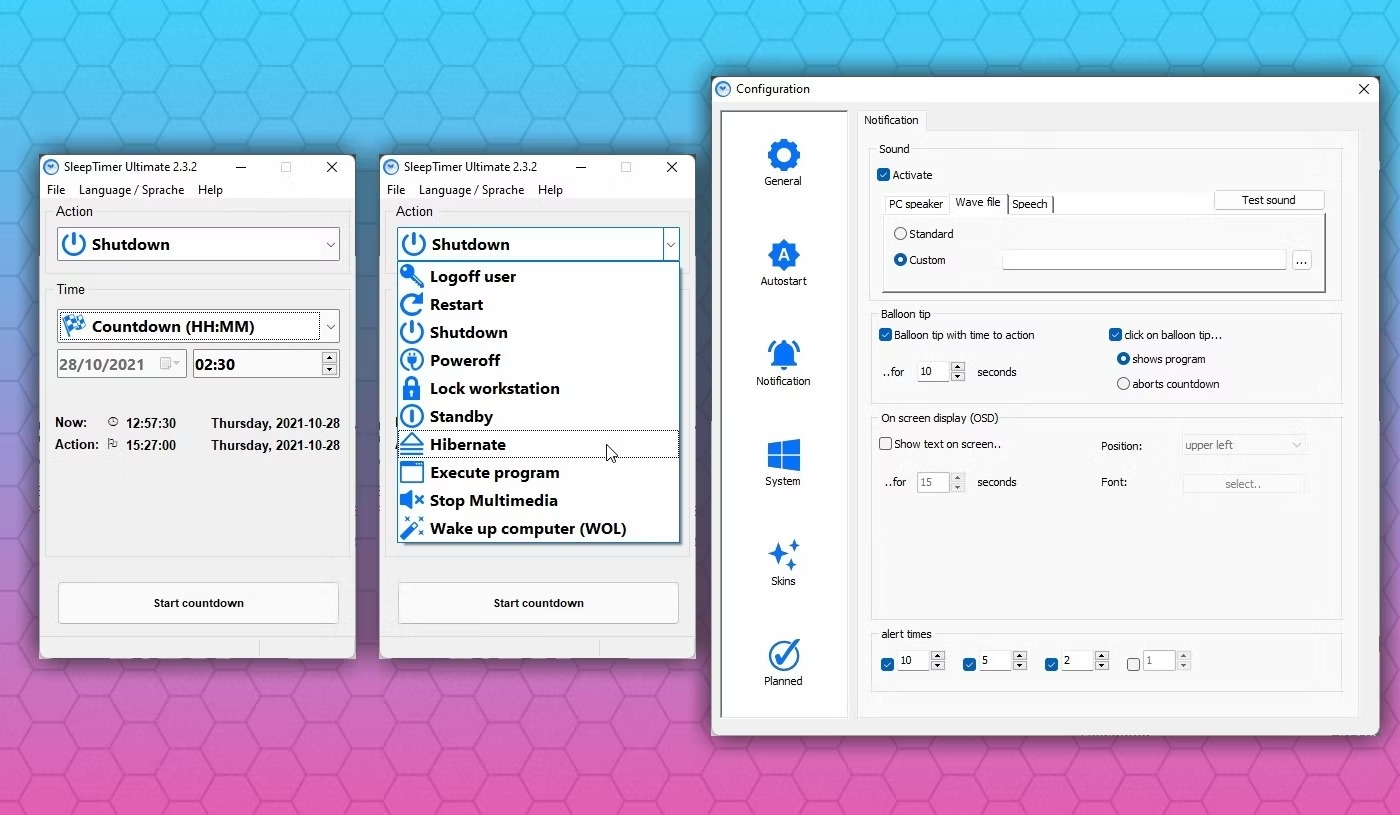Open Language / Sprache menu in left window

click(132, 190)
